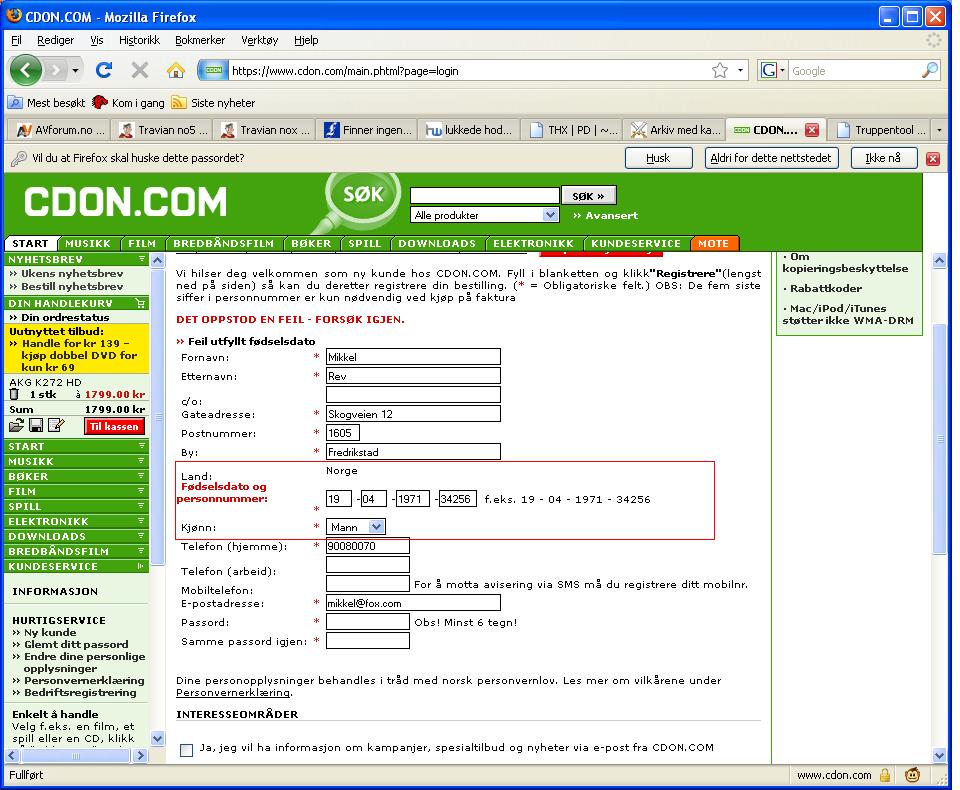Click the CDON site identity icon
Viewport: 960px width, 790px height.
tap(213, 70)
